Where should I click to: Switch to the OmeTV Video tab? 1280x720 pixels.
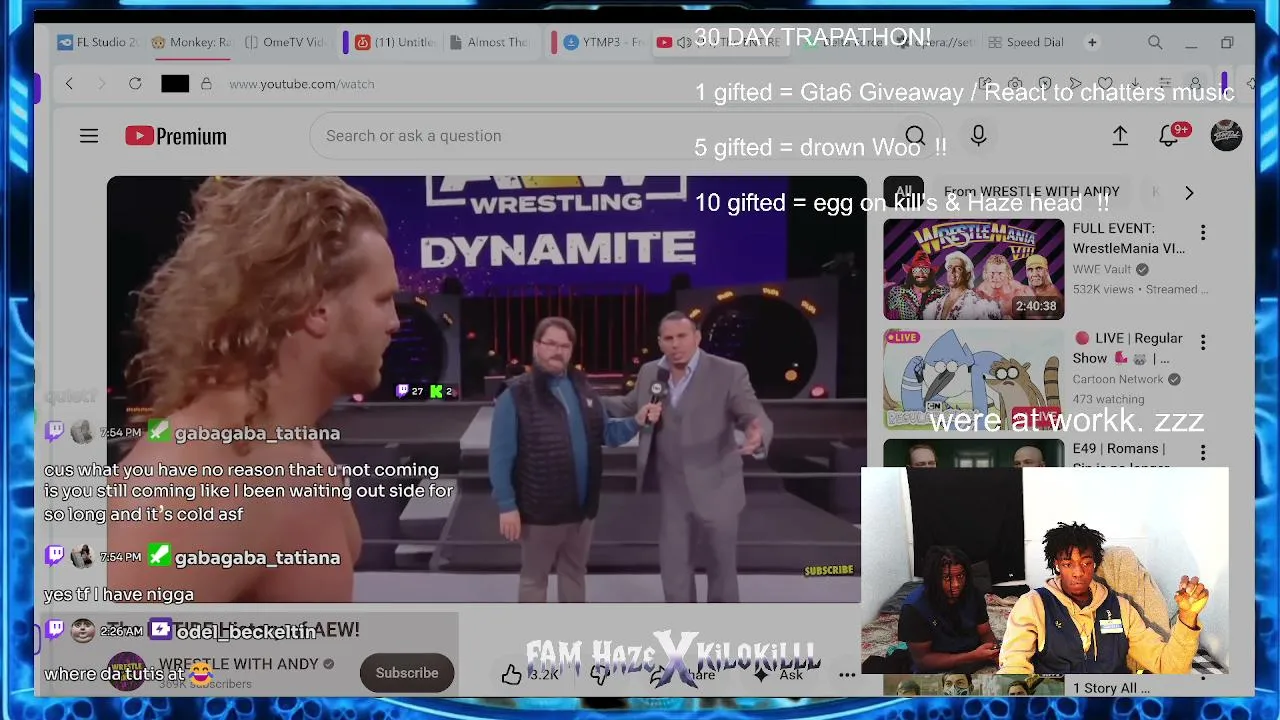coord(285,43)
